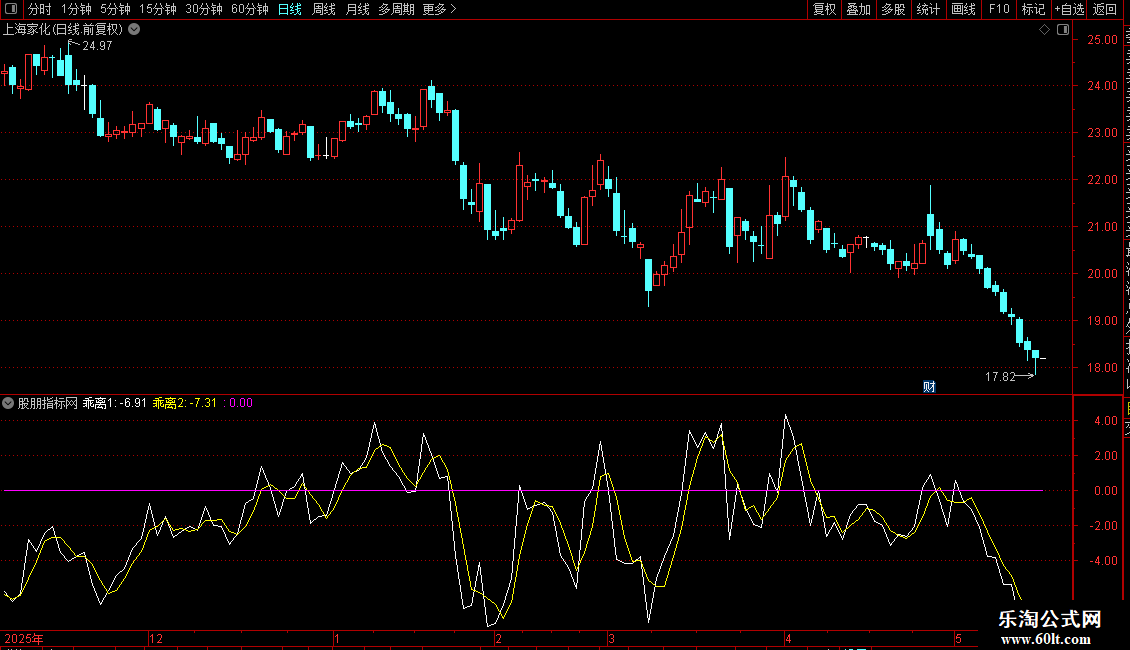Toggle the panel icon before 分时
1130x650 pixels.
(x=11, y=9)
